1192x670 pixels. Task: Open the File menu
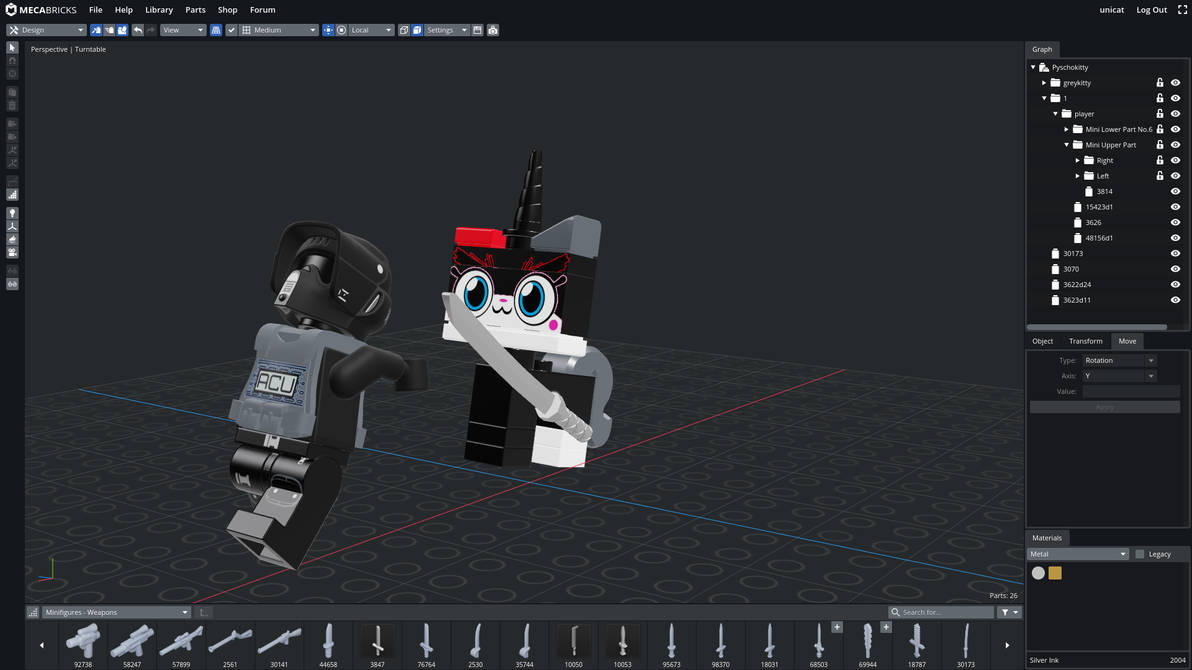(x=96, y=10)
